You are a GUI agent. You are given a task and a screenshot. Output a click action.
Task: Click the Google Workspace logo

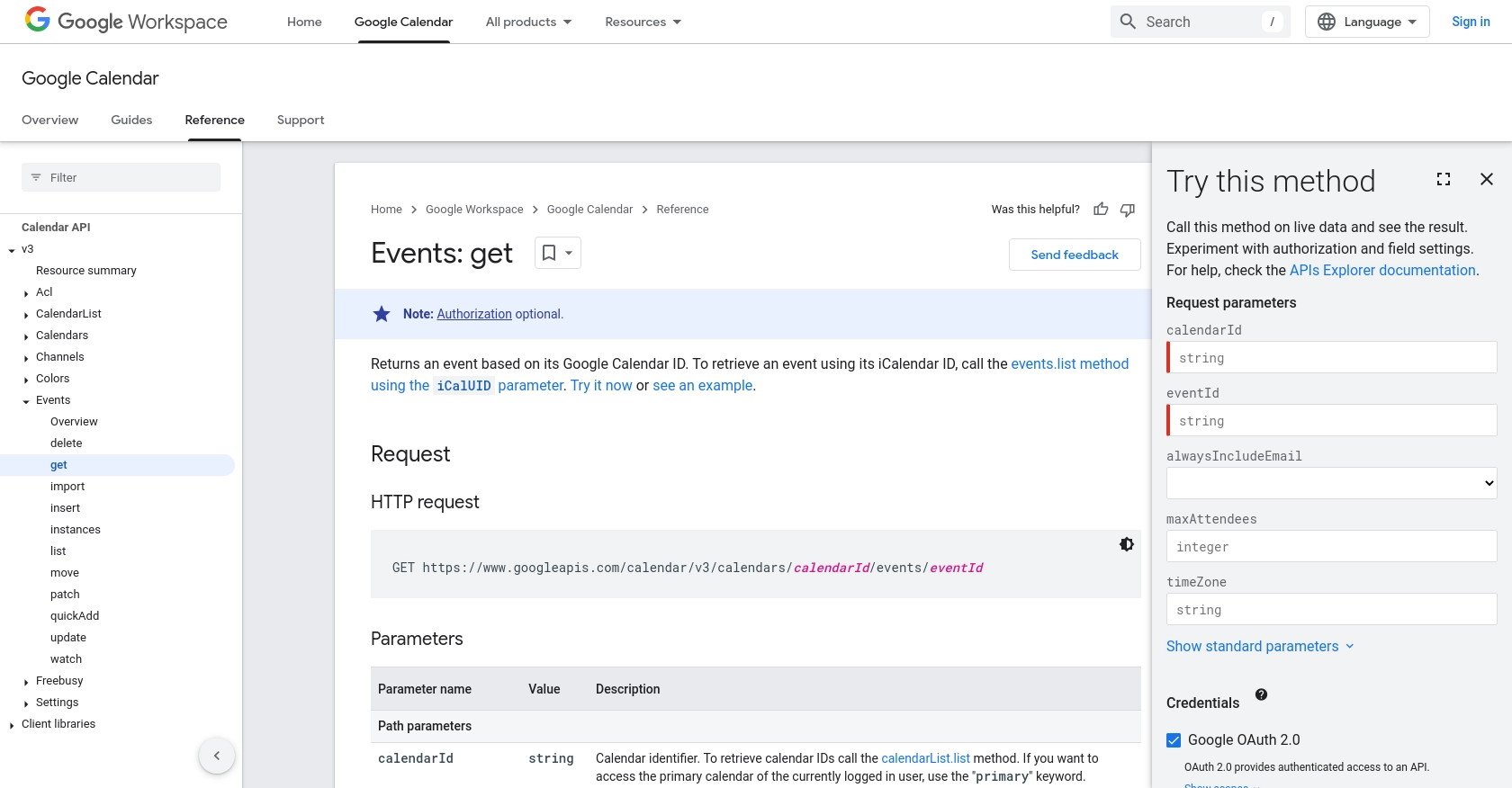(x=126, y=21)
